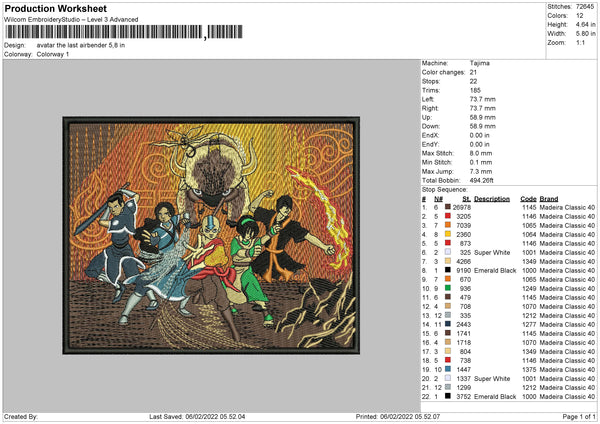Click the Wilcom EmbroideryStudio Level 3 Advanced text
Image resolution: width=600 pixels, height=424 pixels.
71,20
